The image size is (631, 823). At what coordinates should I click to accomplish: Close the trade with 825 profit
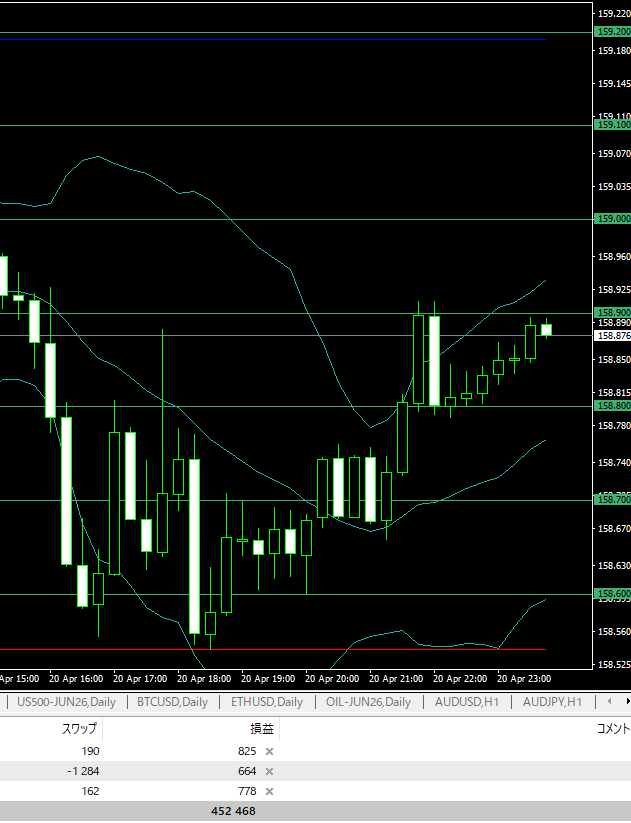[x=269, y=751]
